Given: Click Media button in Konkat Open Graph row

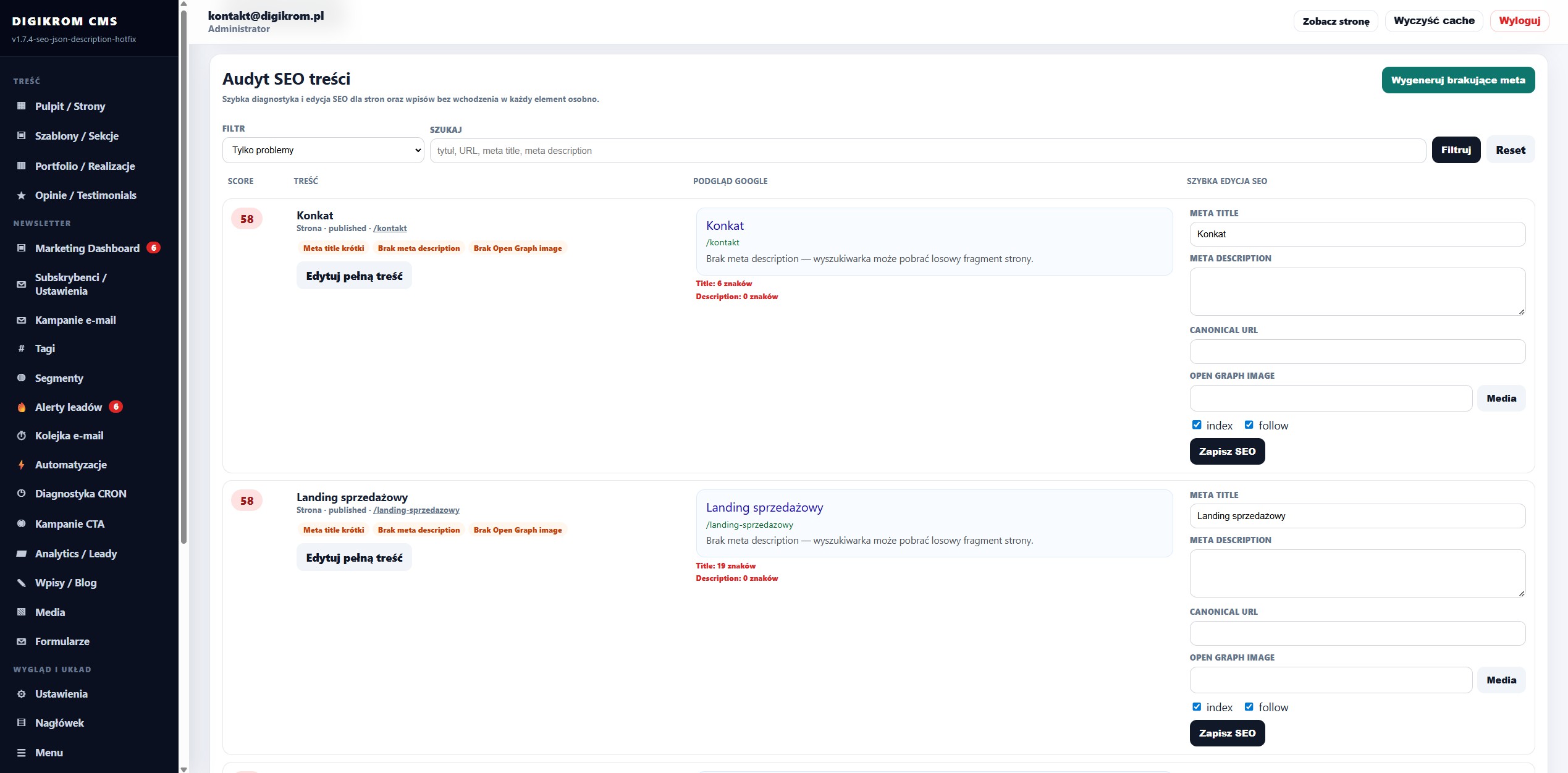Looking at the screenshot, I should point(1501,399).
